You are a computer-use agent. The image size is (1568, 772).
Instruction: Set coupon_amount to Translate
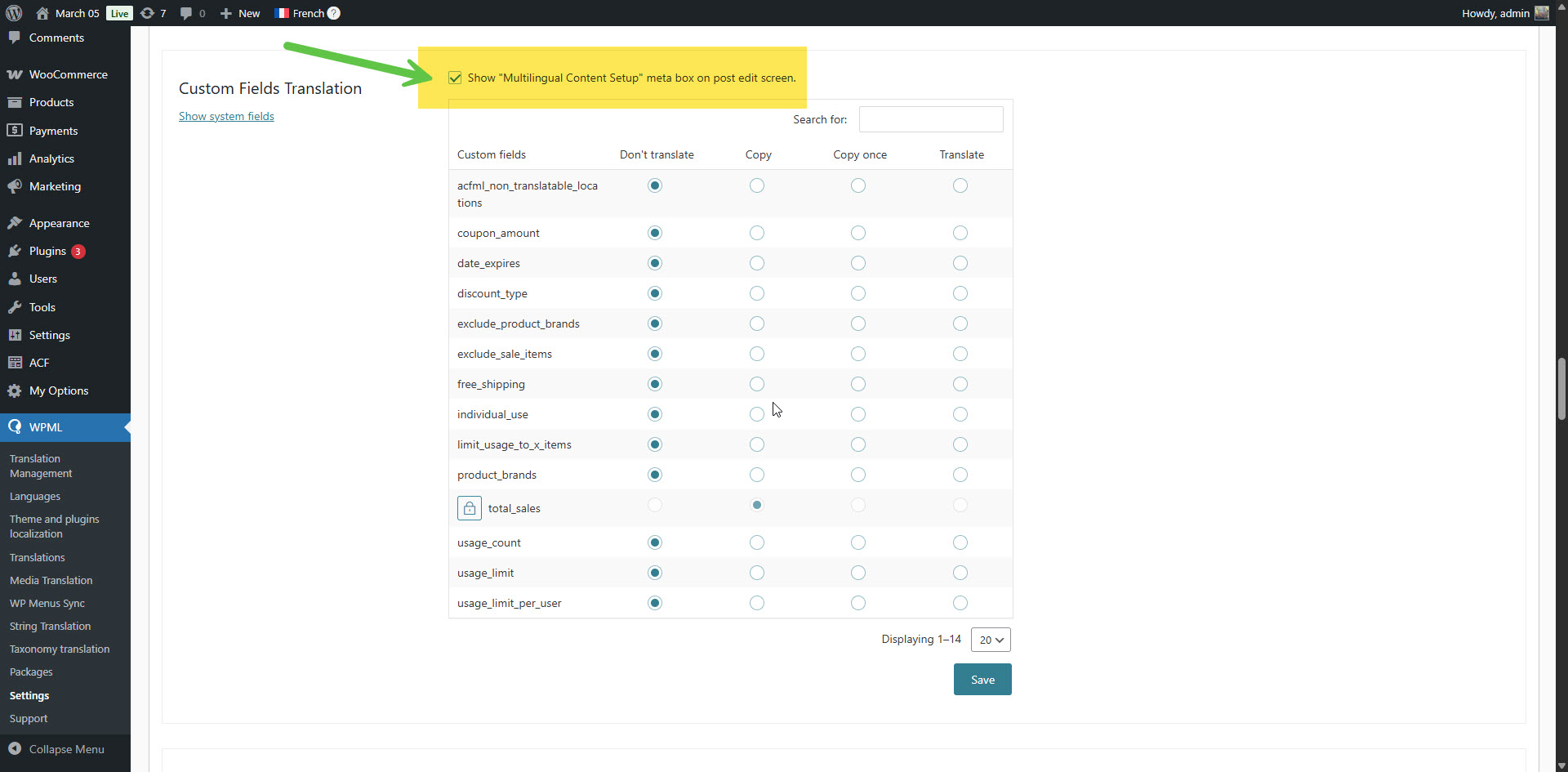pos(960,233)
